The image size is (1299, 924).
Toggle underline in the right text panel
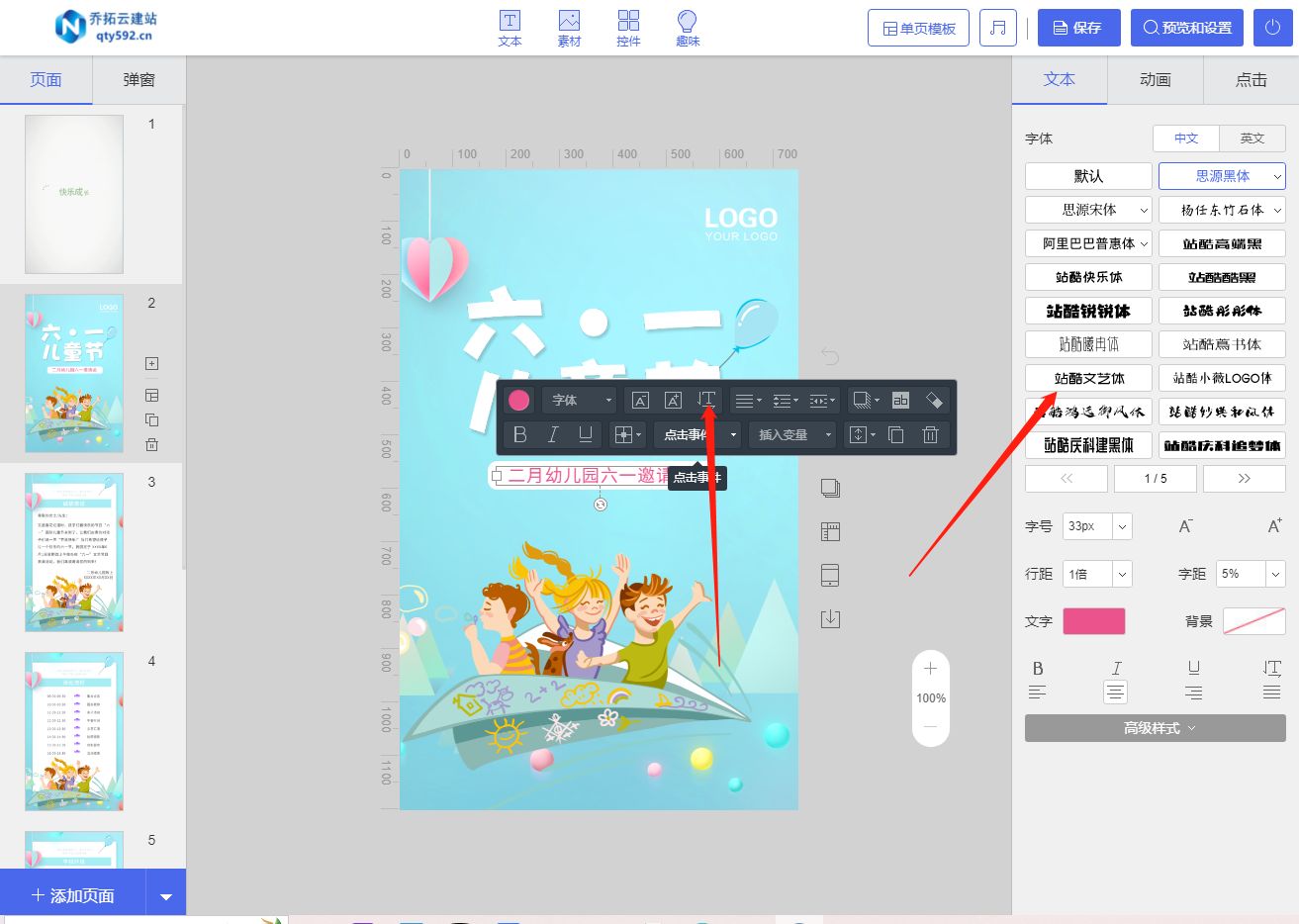tap(1194, 669)
